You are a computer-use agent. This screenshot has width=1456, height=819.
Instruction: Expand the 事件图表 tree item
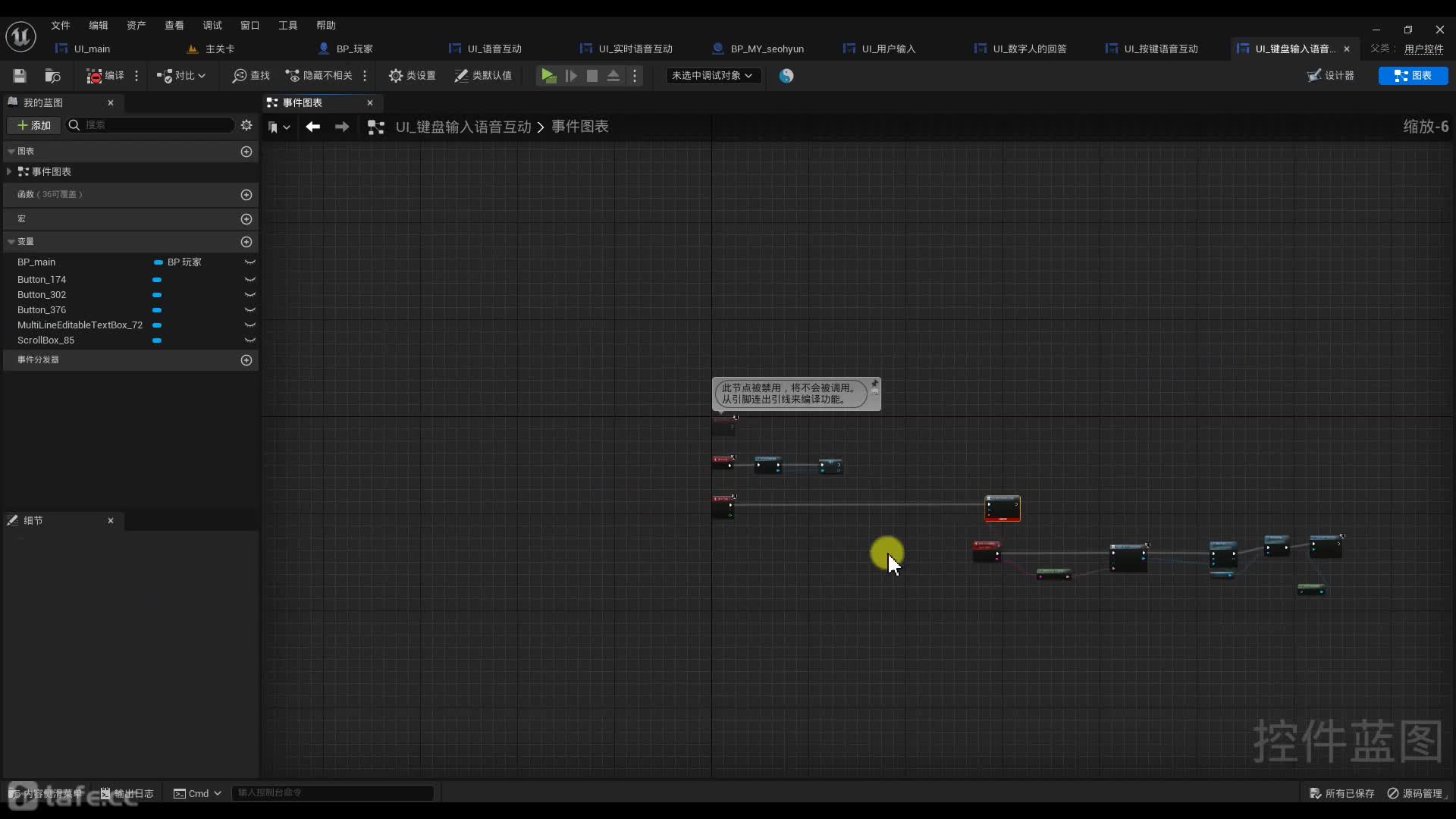pyautogui.click(x=8, y=171)
